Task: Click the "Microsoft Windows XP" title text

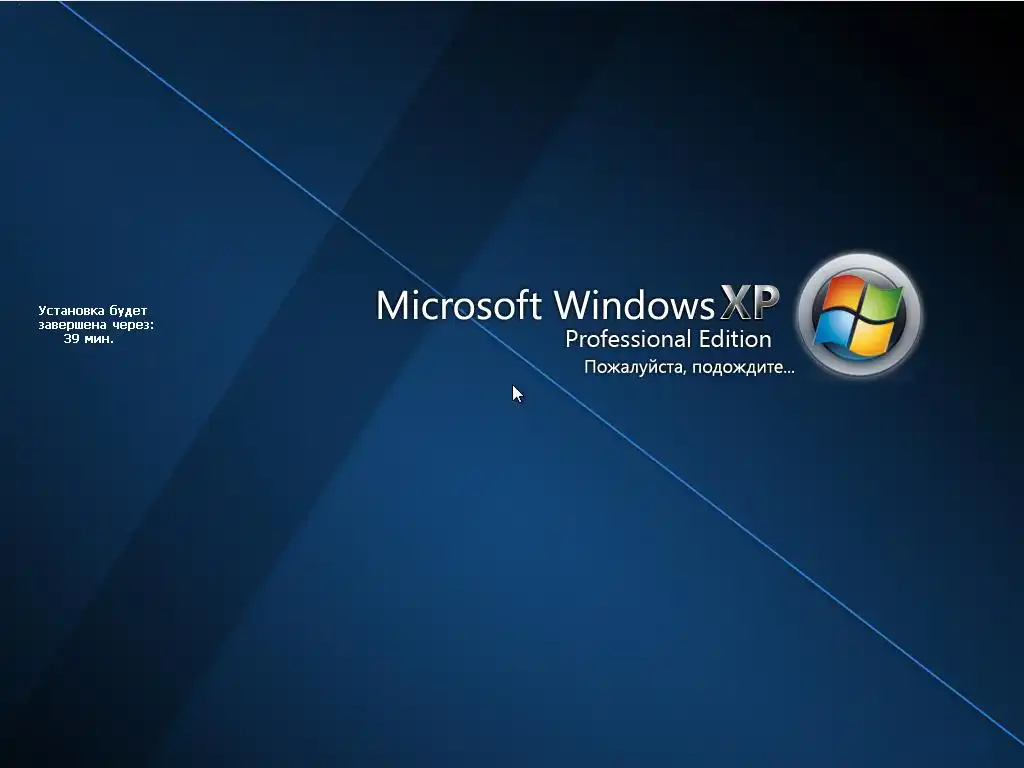Action: pos(578,304)
